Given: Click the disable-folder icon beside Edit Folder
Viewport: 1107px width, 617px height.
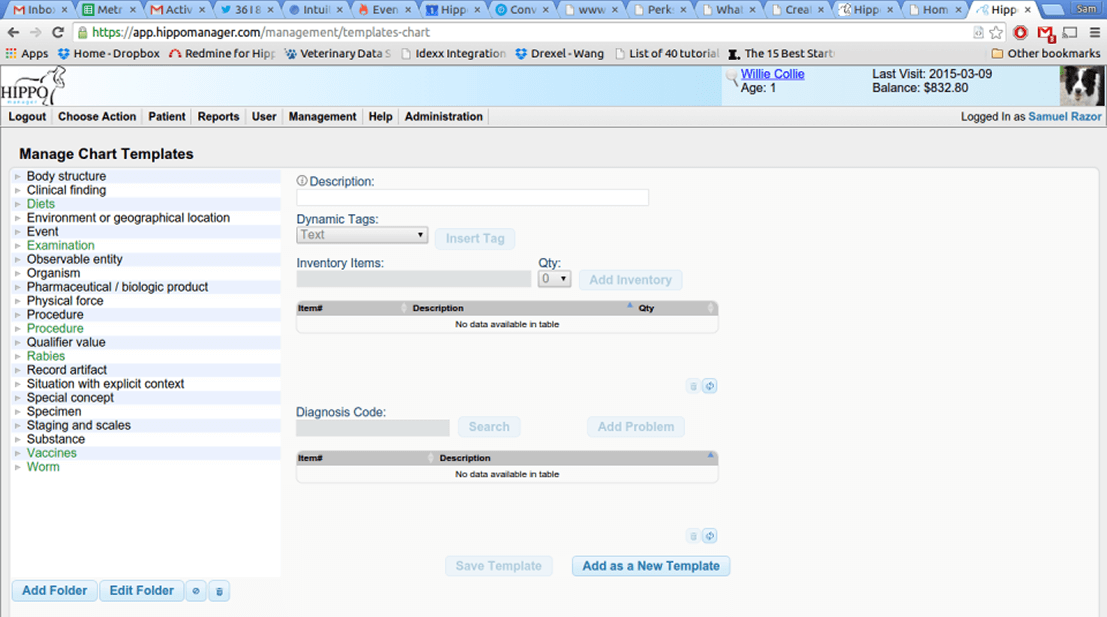Looking at the screenshot, I should pos(196,590).
